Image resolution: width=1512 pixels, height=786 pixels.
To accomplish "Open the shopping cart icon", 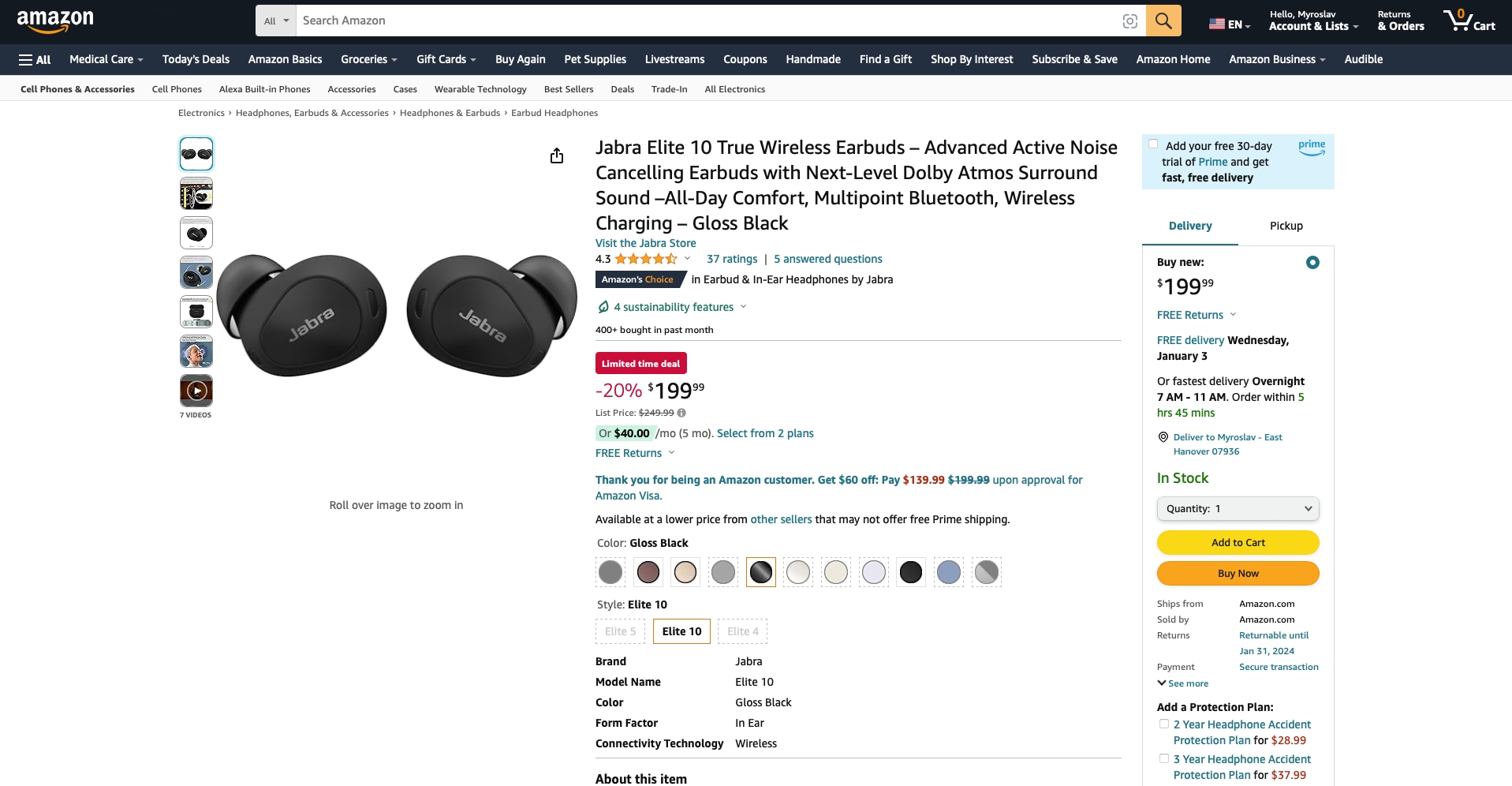I will coord(1469,21).
